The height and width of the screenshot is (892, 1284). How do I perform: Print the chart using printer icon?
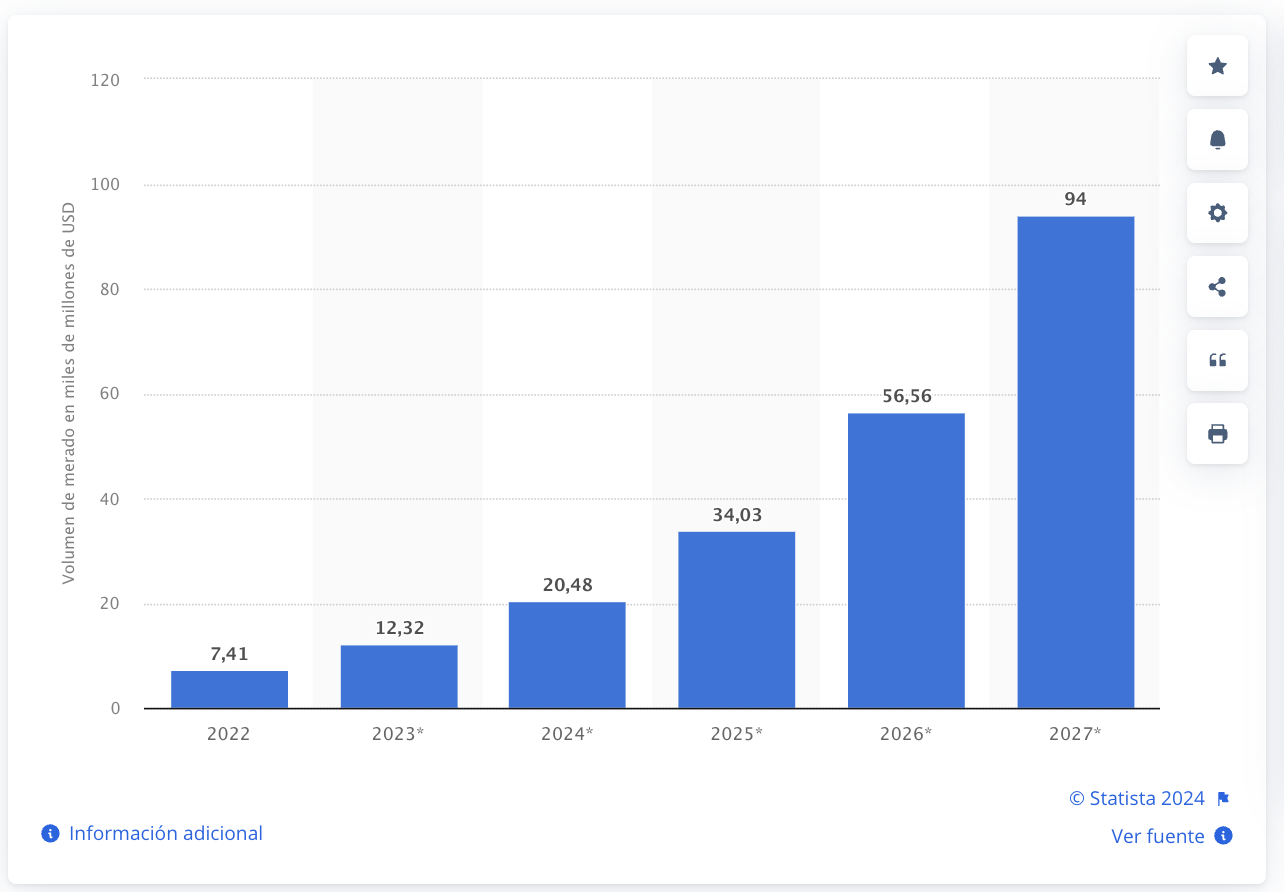(x=1217, y=434)
